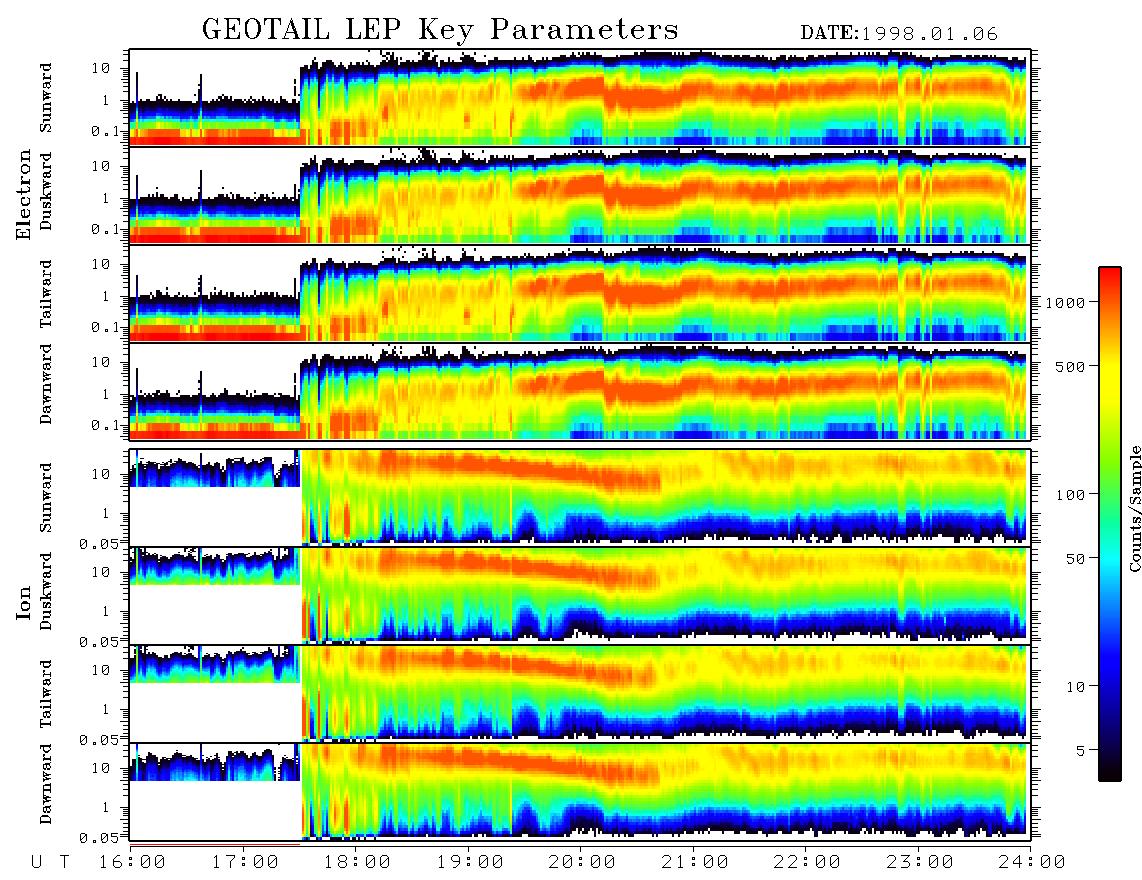Click the Ion Duskward spectrogram panel
The image size is (1142, 880).
coord(580,595)
